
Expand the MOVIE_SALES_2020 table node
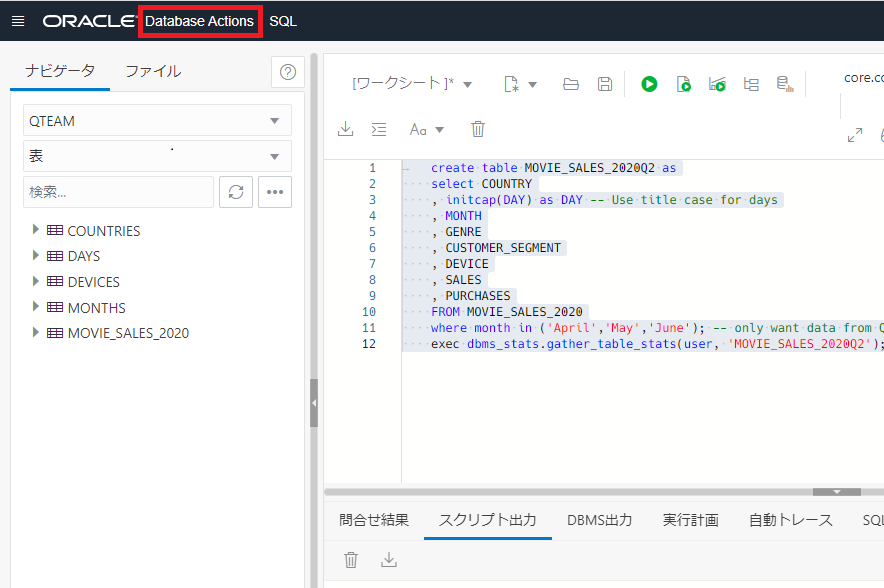click(36, 332)
